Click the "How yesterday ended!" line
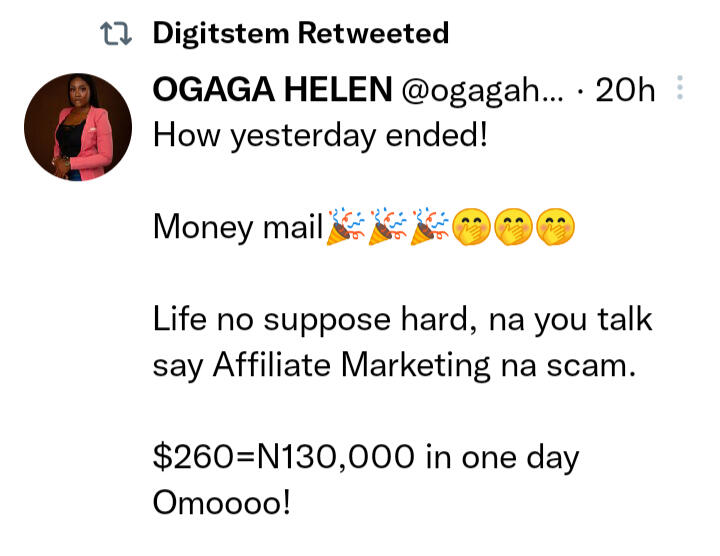Viewport: 720px width, 556px height. pos(320,137)
